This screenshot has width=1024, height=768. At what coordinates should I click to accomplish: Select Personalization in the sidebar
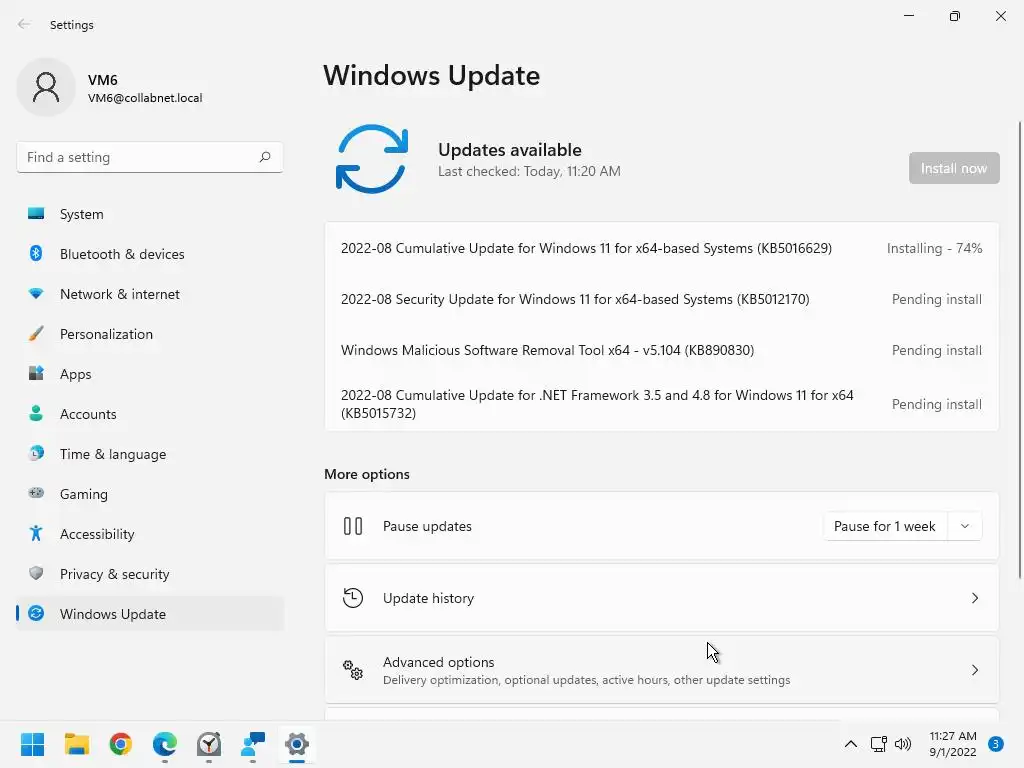(x=150, y=334)
